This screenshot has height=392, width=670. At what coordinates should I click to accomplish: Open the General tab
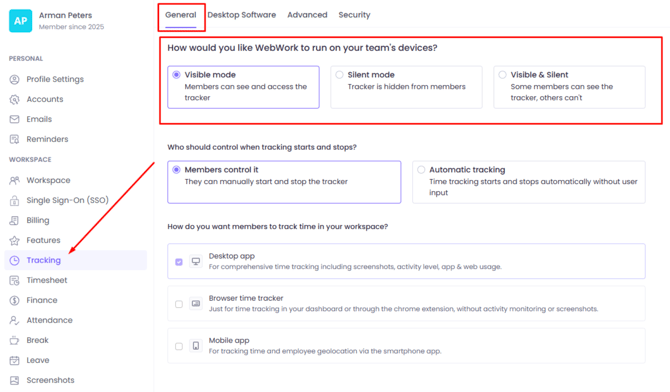[181, 15]
